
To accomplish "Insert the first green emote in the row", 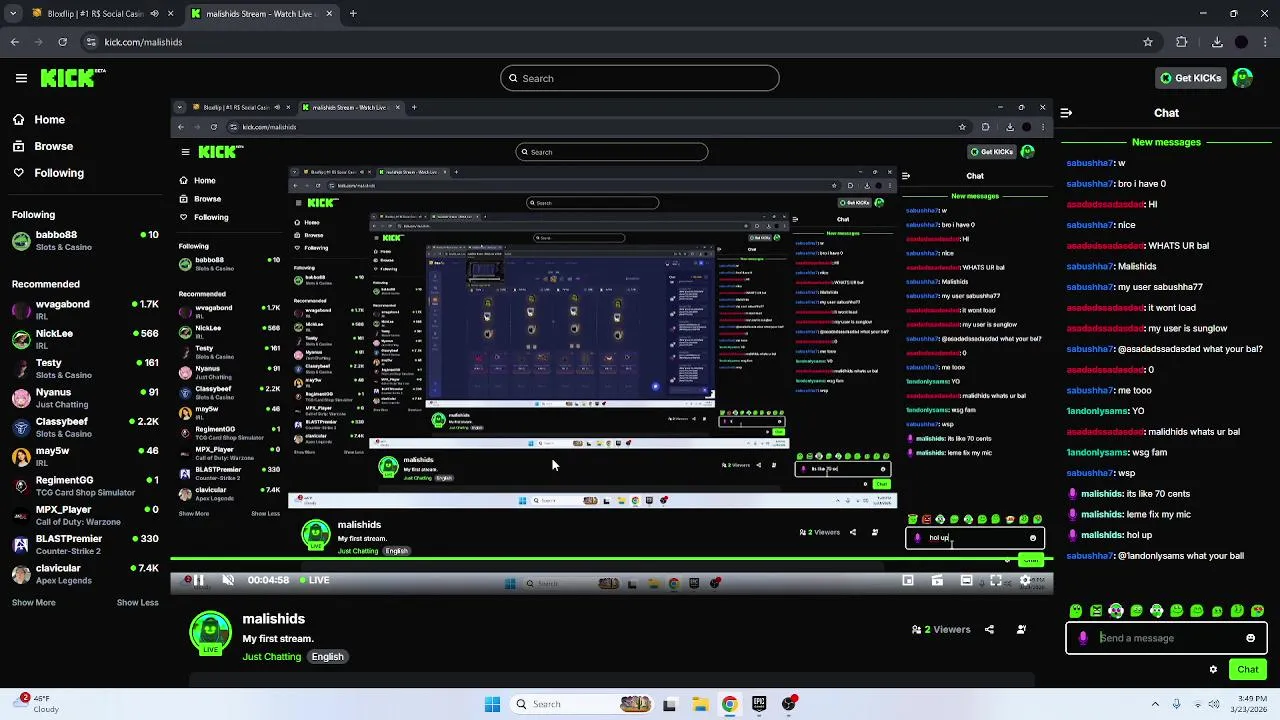I will click(x=1076, y=611).
